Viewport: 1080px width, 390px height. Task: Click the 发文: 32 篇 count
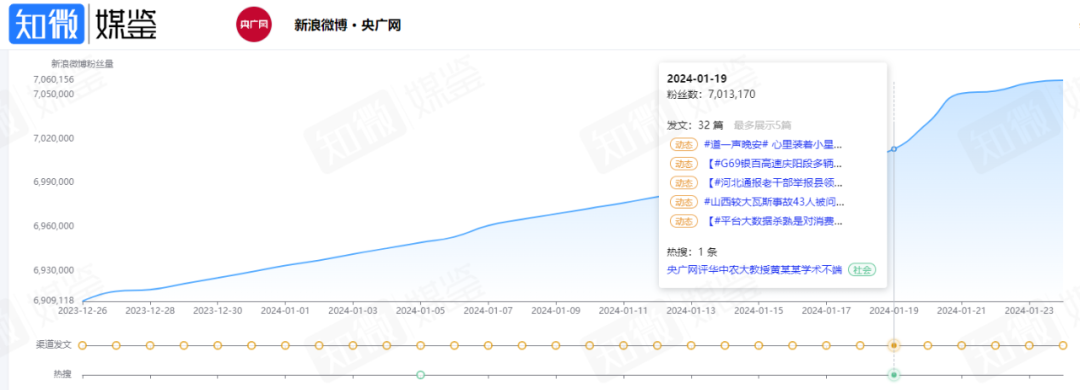[695, 125]
